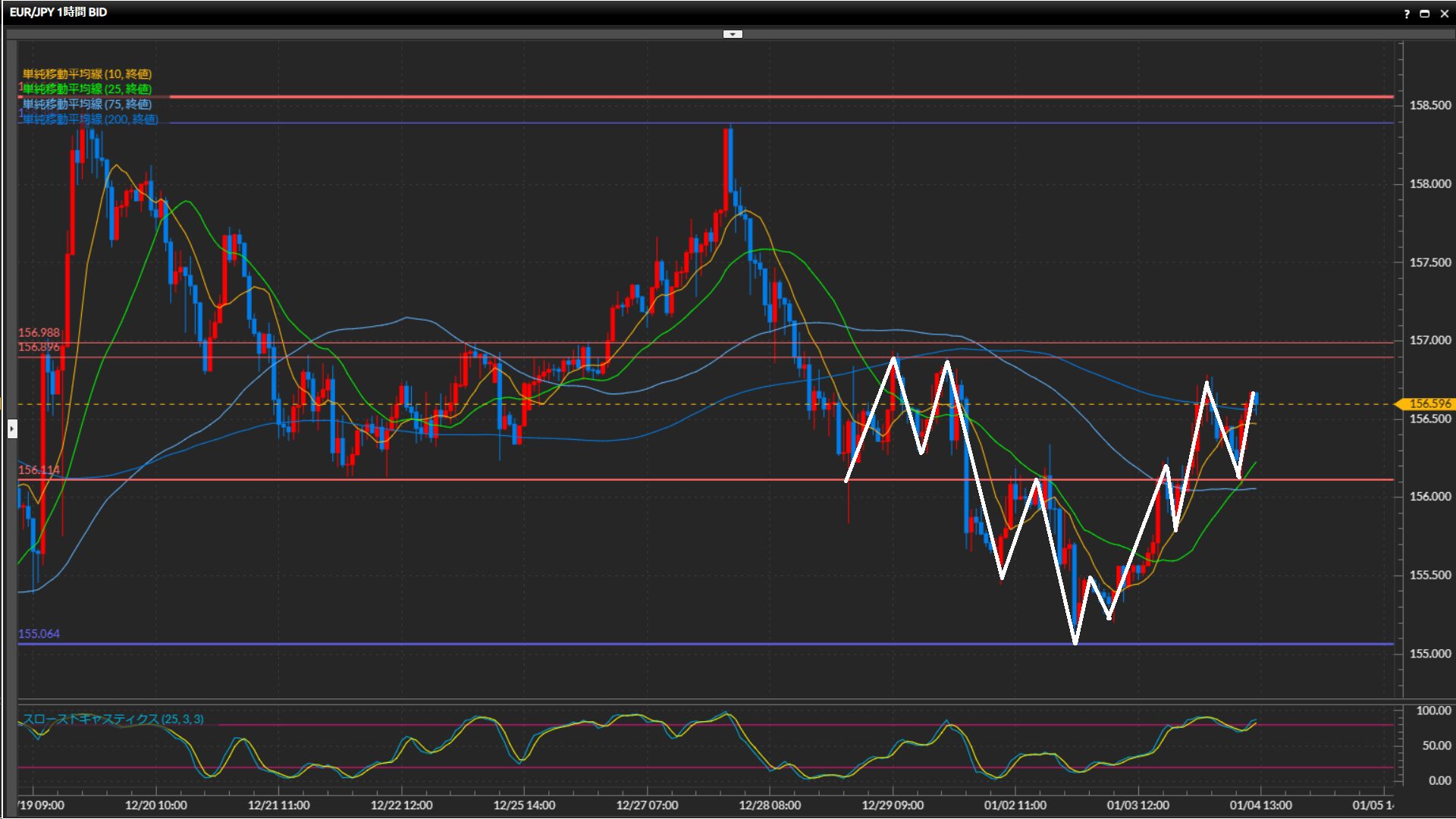
Task: Close the EUR/JPY chart window
Action: coord(1444,14)
